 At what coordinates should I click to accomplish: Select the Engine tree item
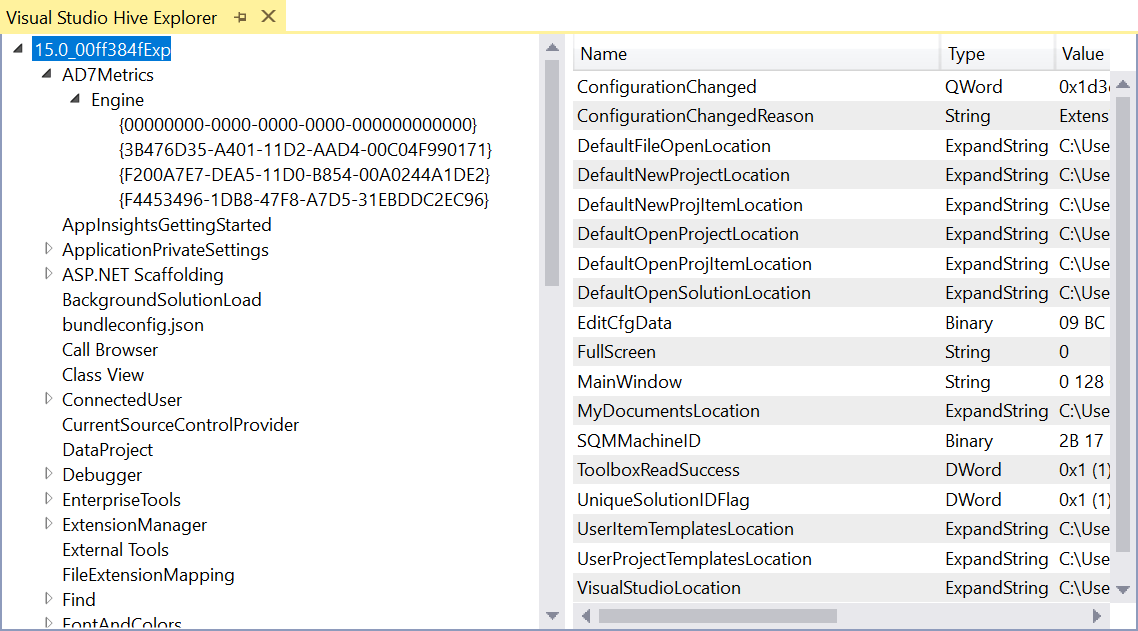click(118, 100)
